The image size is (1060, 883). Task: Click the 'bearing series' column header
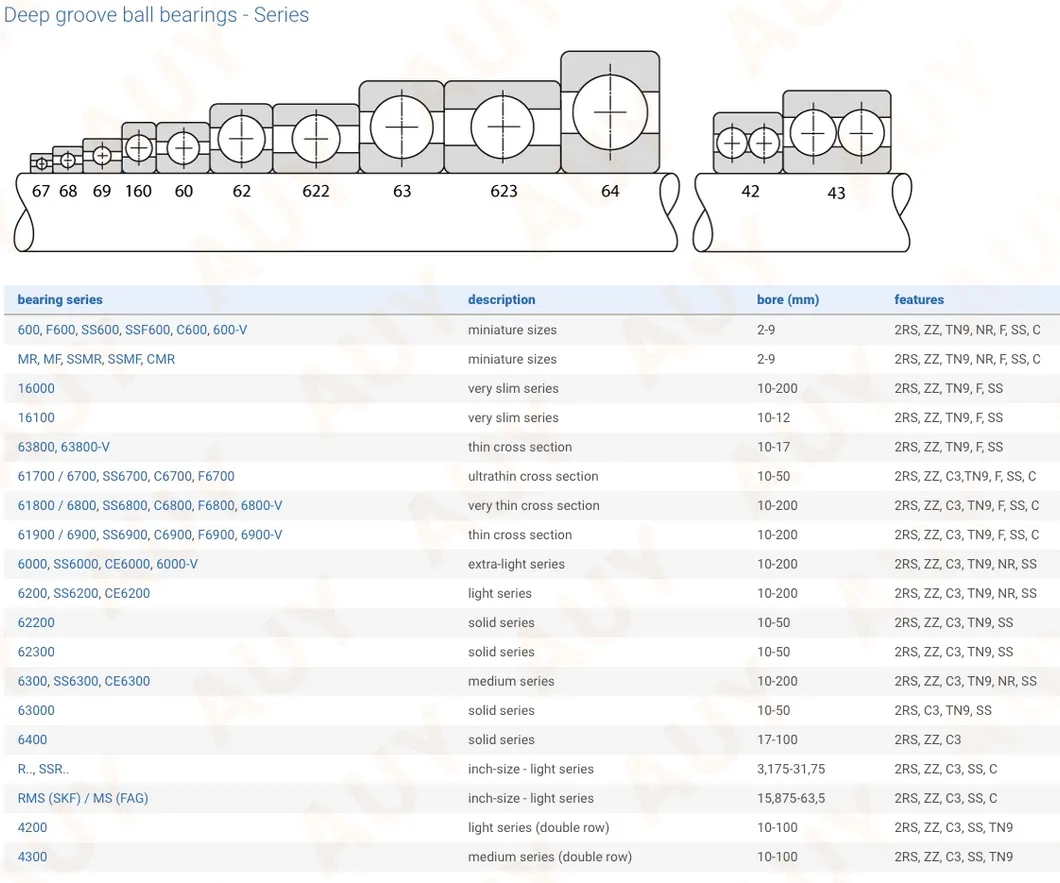[x=60, y=299]
